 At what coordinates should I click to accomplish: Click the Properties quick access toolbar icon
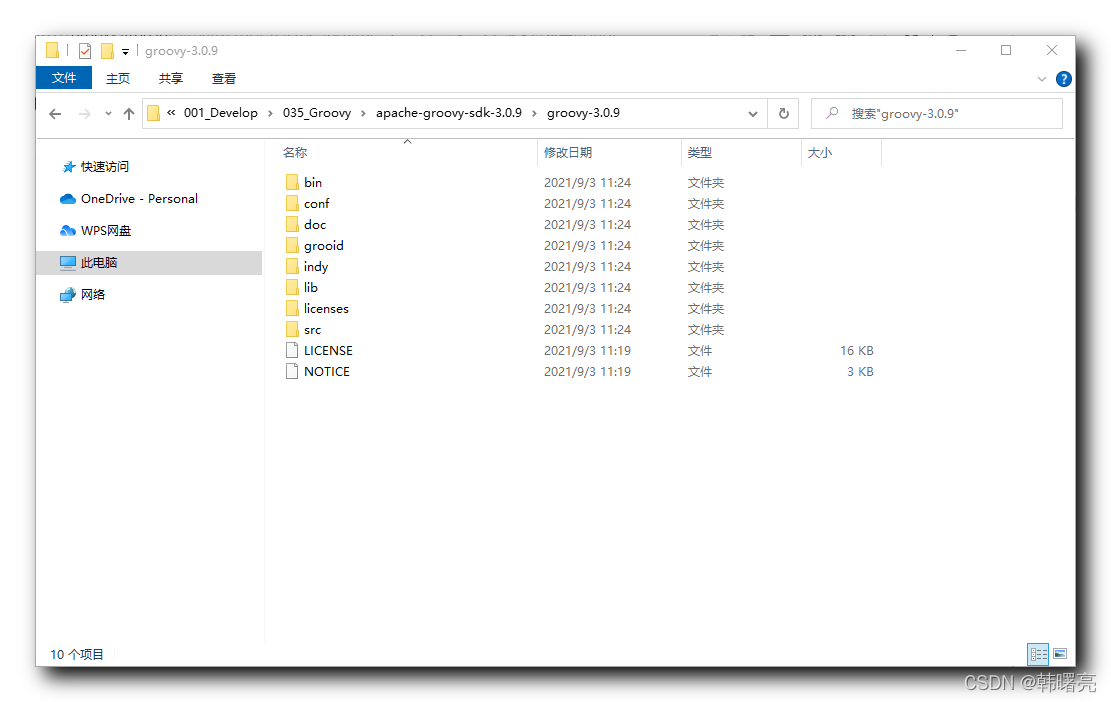[85, 51]
